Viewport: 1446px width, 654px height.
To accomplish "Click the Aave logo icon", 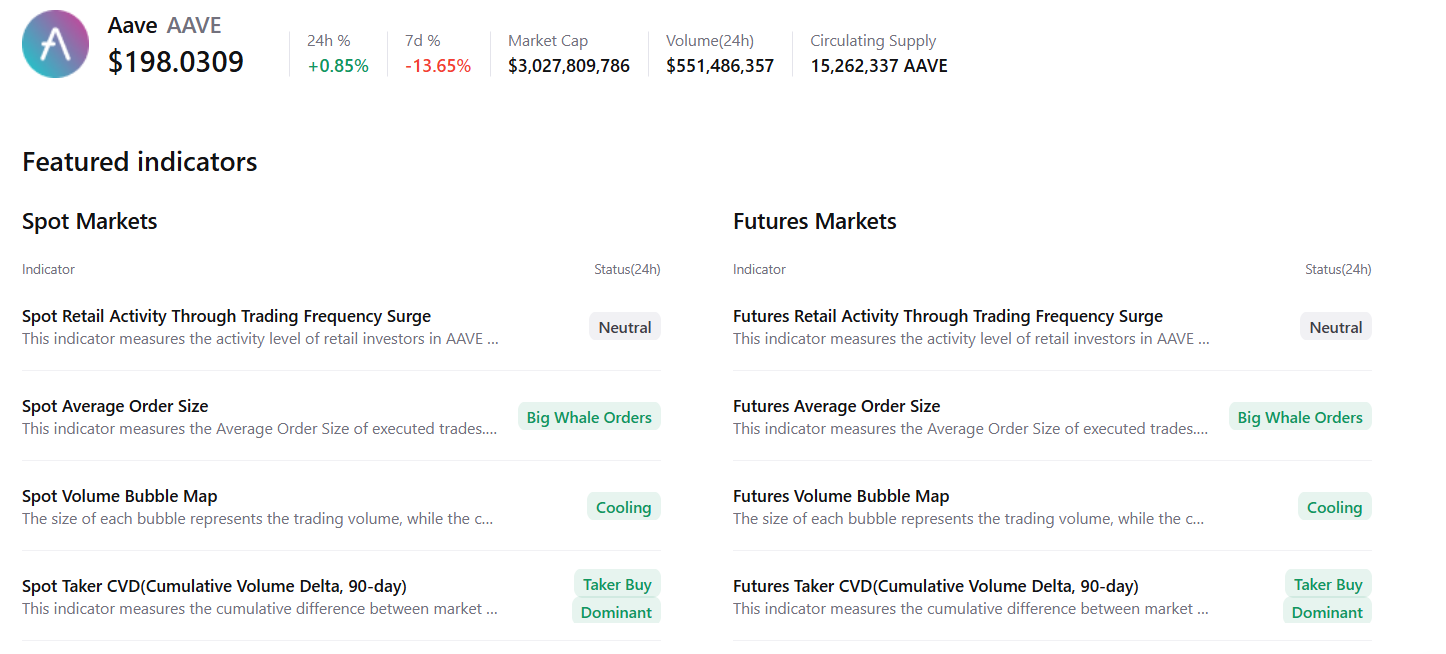I will 55,44.
